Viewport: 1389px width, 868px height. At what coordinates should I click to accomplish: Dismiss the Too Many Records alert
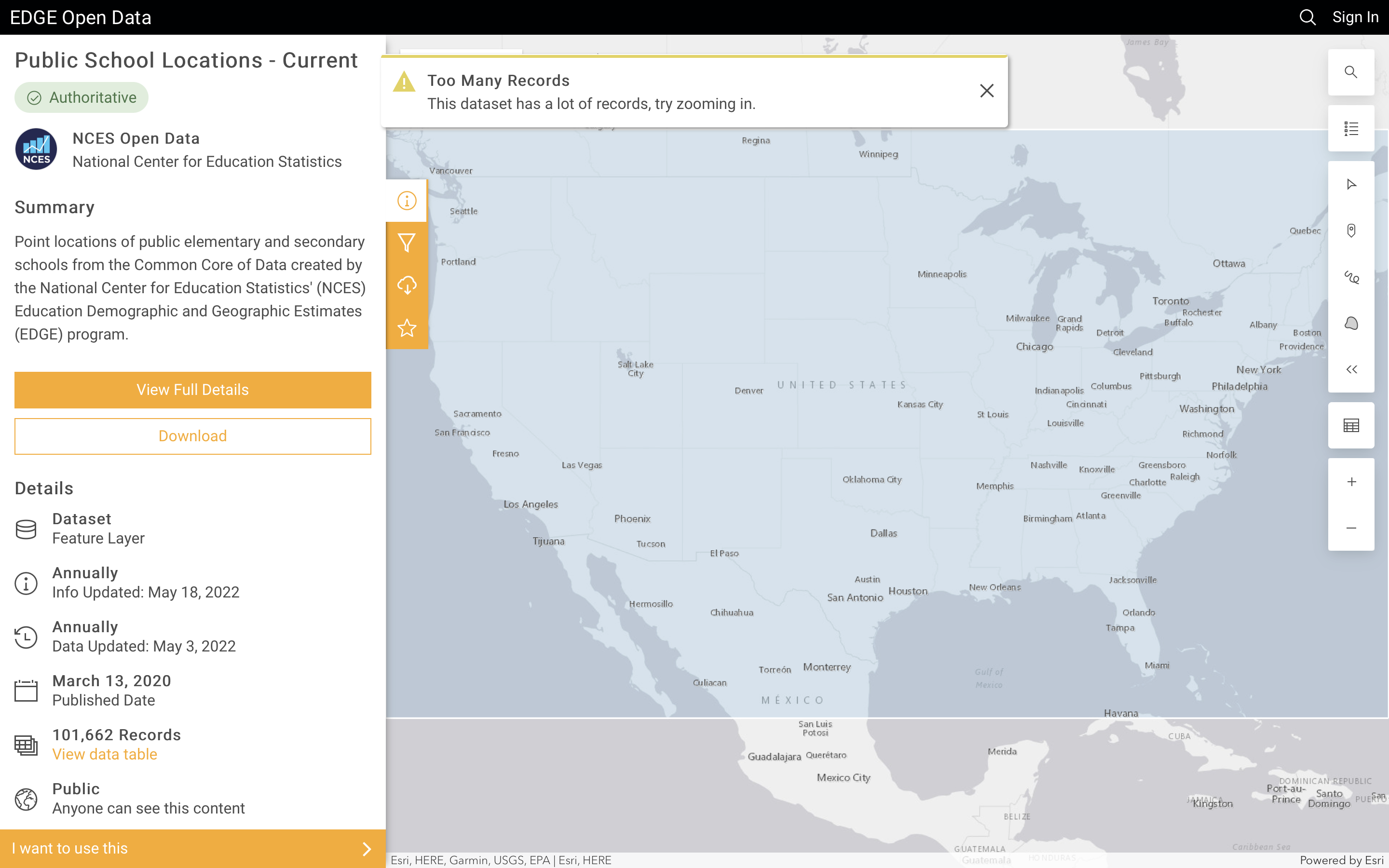[x=987, y=91]
